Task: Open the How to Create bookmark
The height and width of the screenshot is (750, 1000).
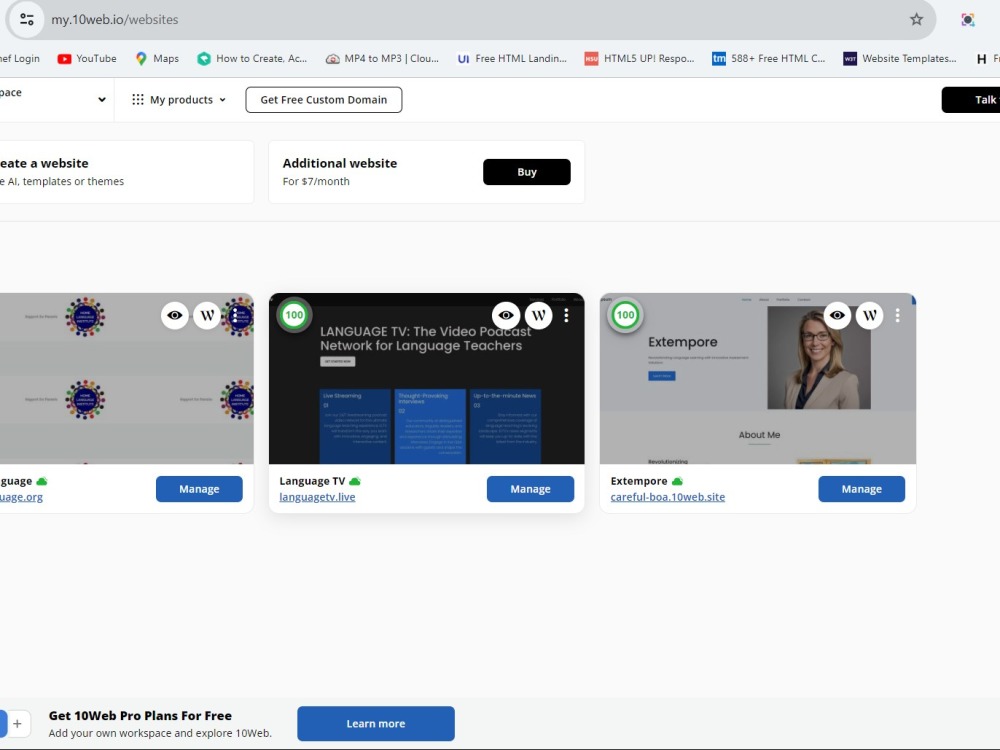Action: [x=252, y=59]
